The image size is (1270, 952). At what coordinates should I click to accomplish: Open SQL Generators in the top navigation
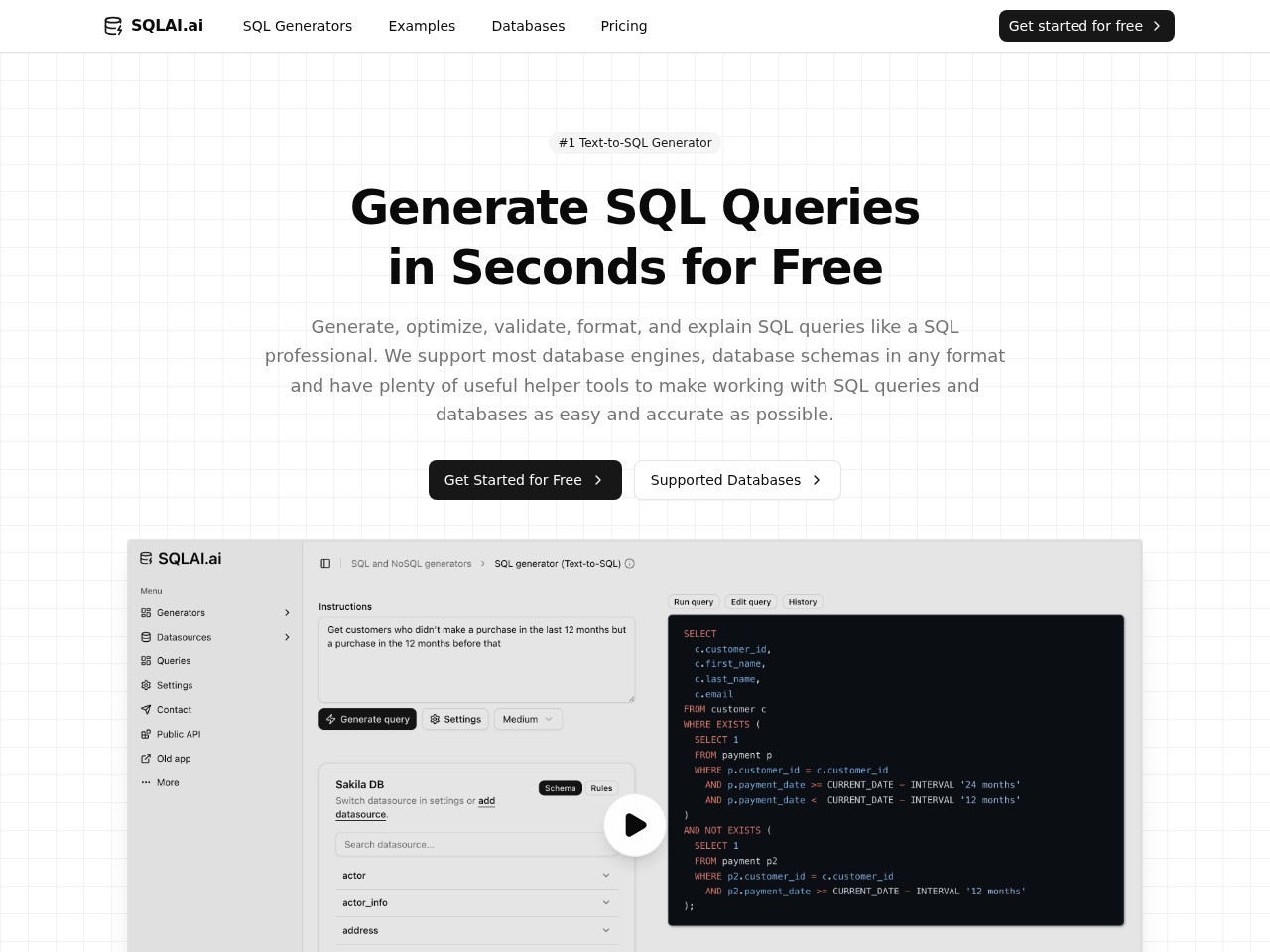click(298, 26)
